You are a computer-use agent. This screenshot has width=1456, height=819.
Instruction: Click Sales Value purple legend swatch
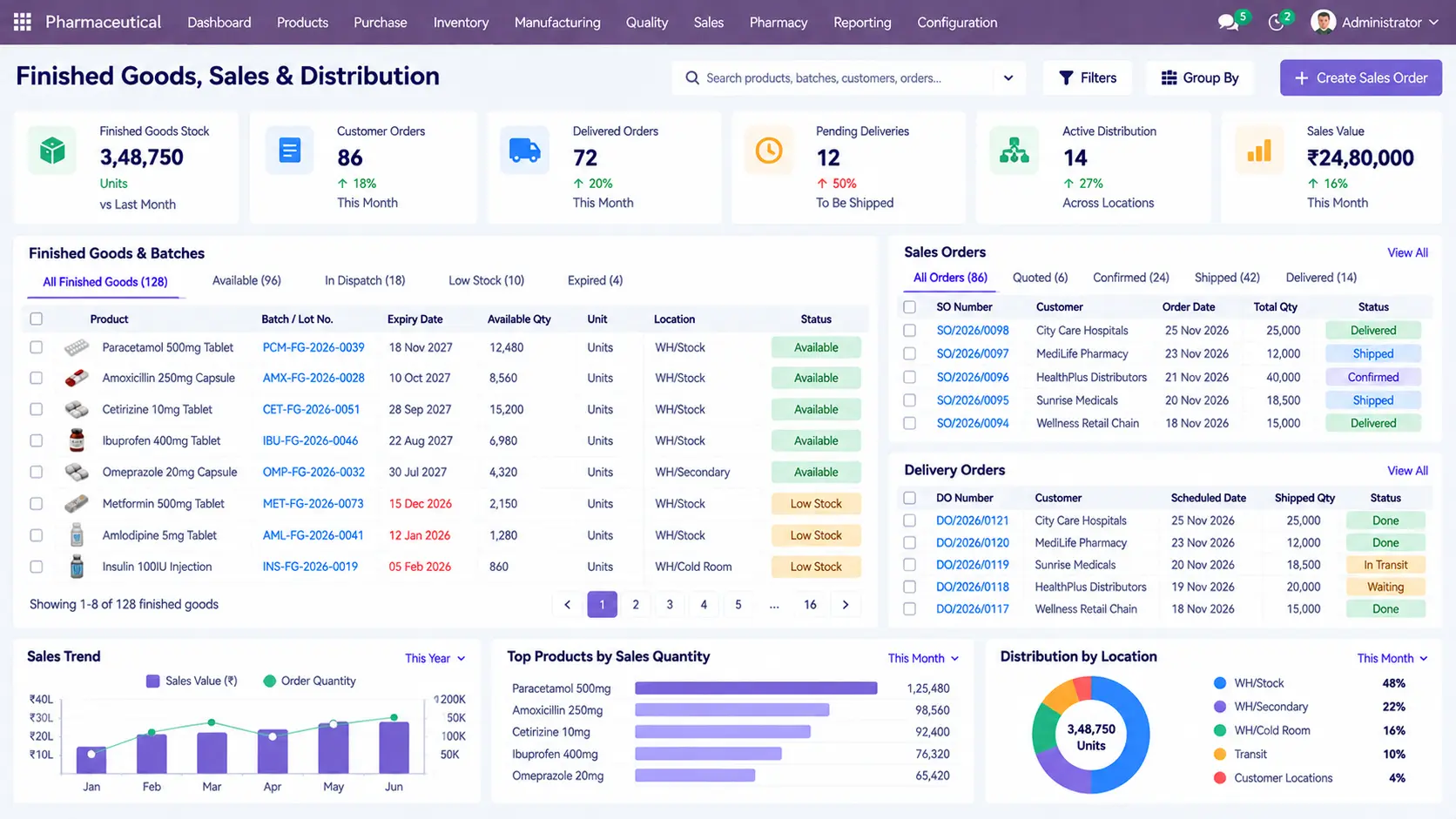click(x=152, y=681)
